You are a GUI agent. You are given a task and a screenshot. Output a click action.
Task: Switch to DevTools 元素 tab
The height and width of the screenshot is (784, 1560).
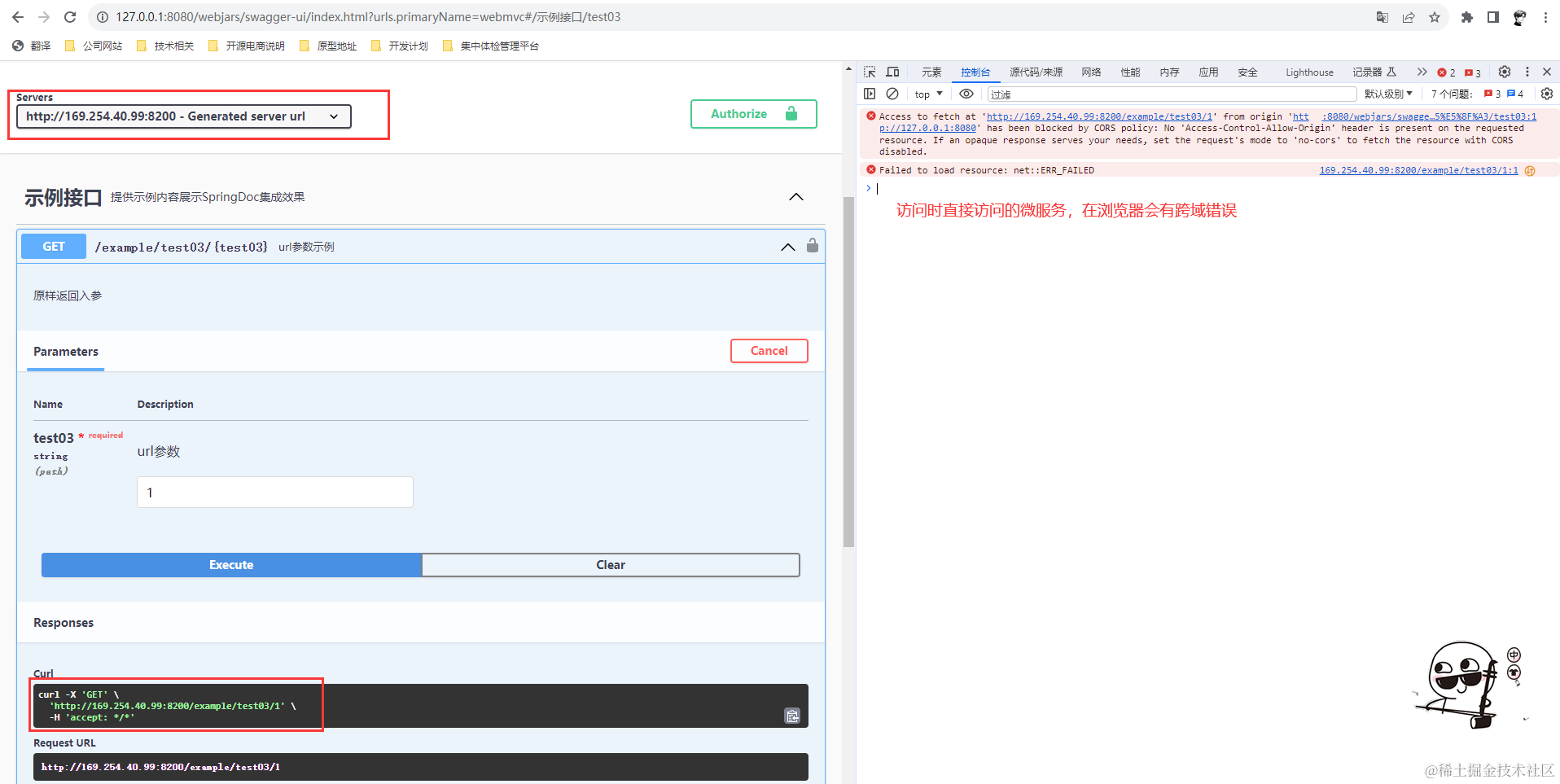pyautogui.click(x=931, y=72)
